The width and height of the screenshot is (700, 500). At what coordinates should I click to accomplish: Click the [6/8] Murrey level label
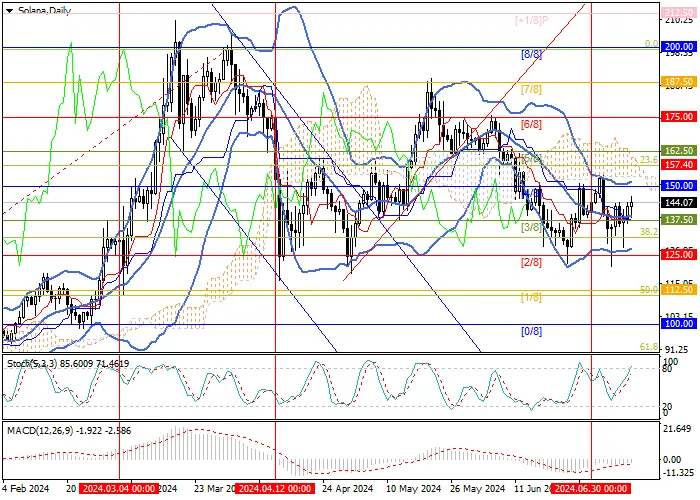pos(531,124)
